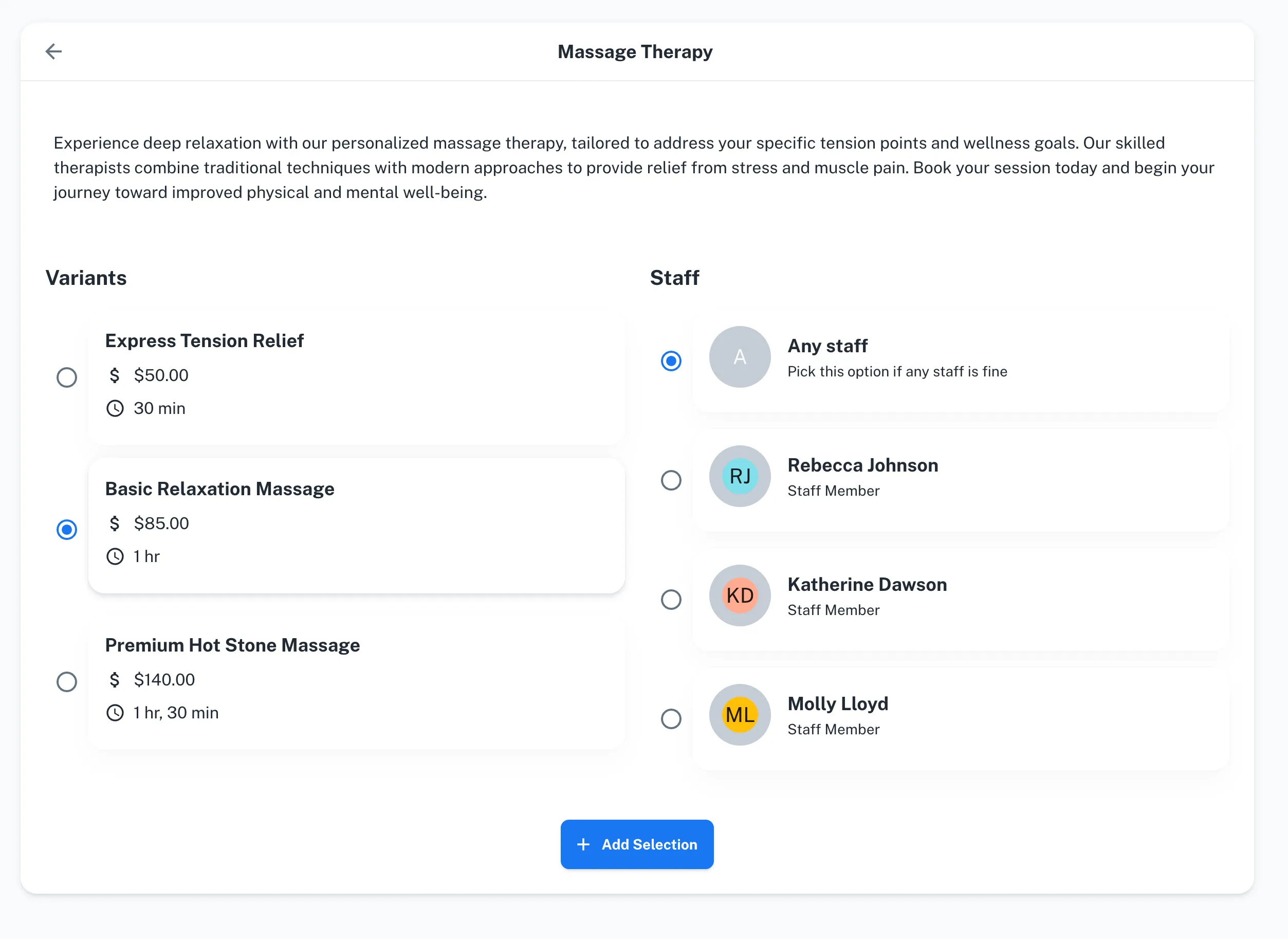The height and width of the screenshot is (939, 1288).
Task: Select the Express Tension Relief radio button
Action: point(66,377)
